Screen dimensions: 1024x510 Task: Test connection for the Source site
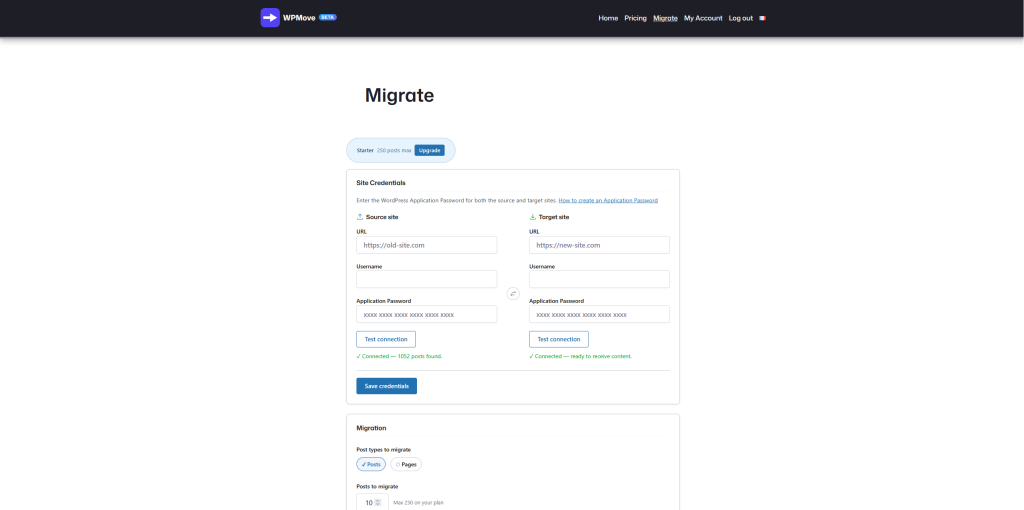(386, 340)
